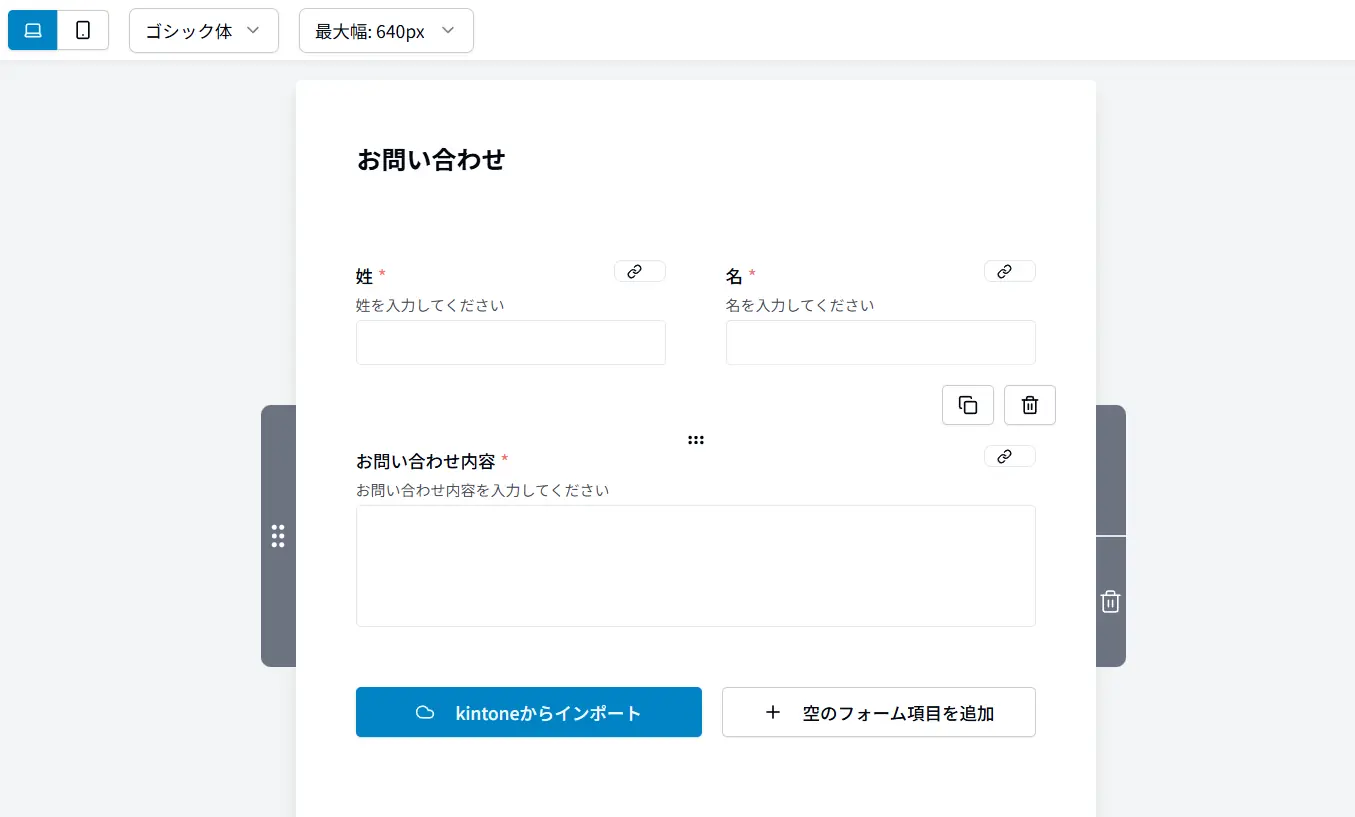The height and width of the screenshot is (817, 1355).
Task: Delete the name field row
Action: (1029, 405)
